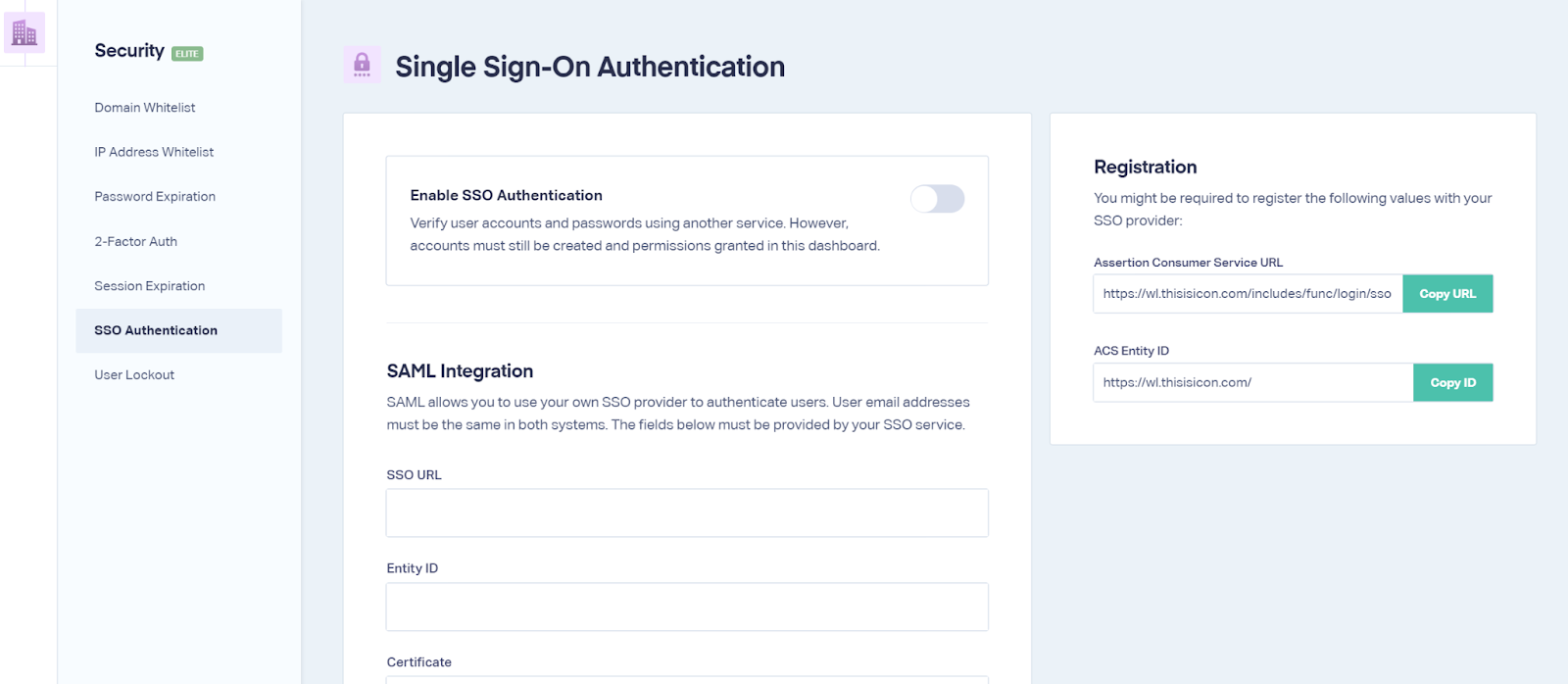Click the Certificate field at the bottom

coord(687,679)
